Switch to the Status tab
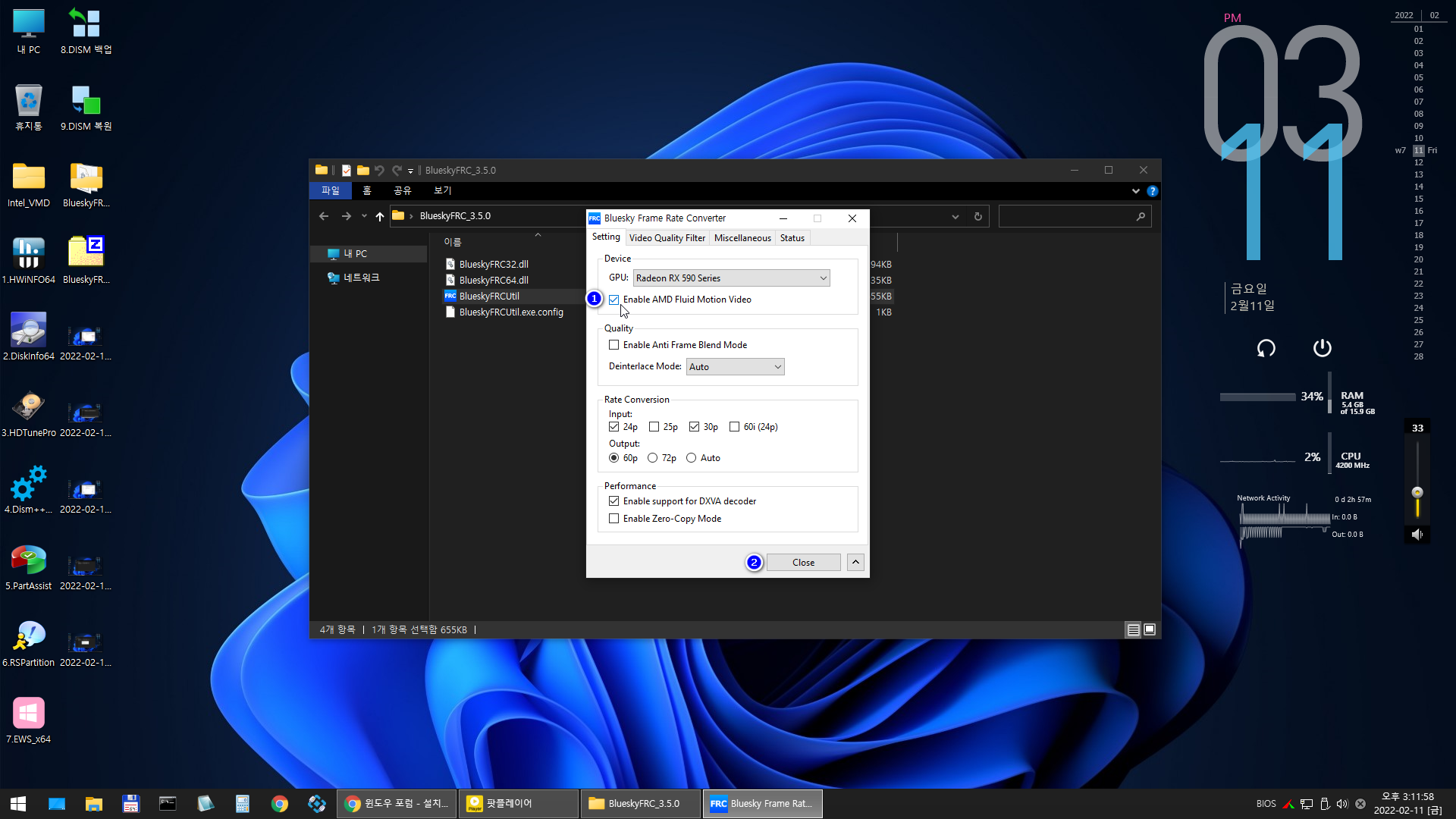 [792, 238]
